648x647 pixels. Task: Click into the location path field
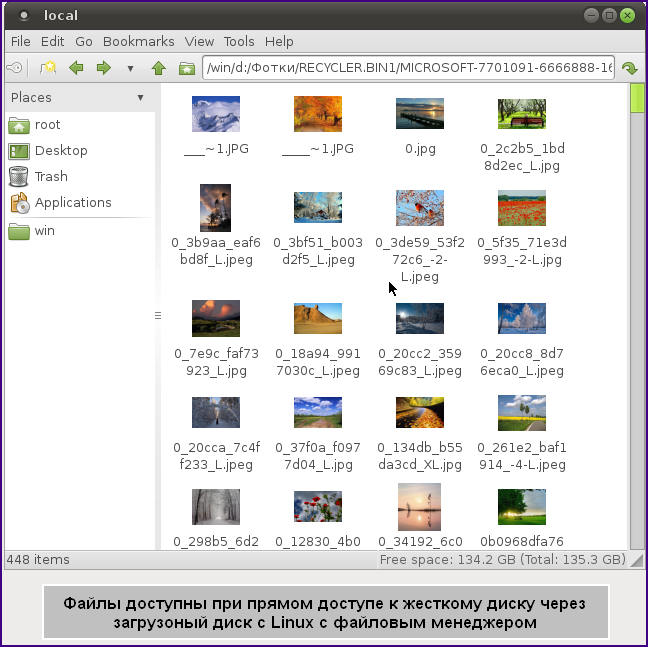408,67
